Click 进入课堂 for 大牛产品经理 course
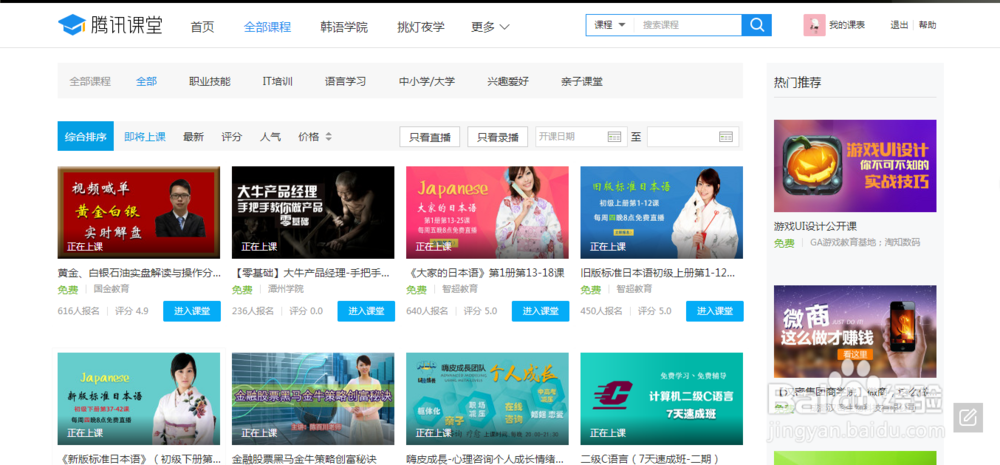The width and height of the screenshot is (1000, 465). [x=366, y=311]
